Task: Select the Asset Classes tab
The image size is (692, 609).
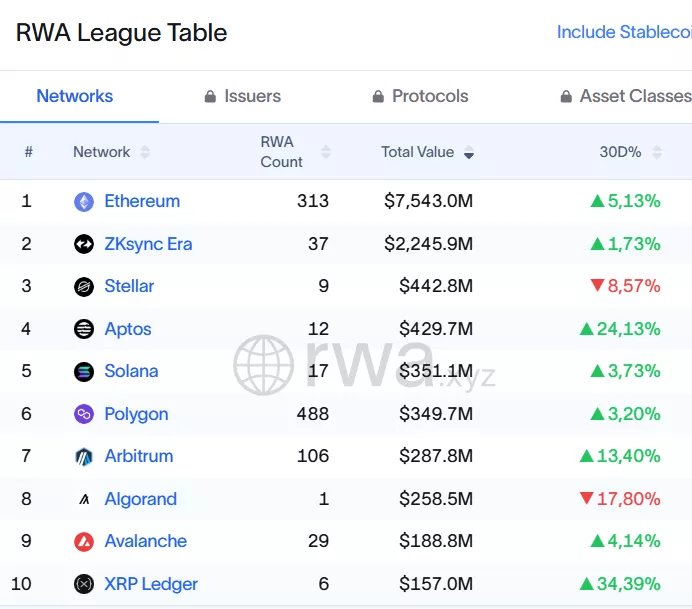Action: tap(625, 97)
